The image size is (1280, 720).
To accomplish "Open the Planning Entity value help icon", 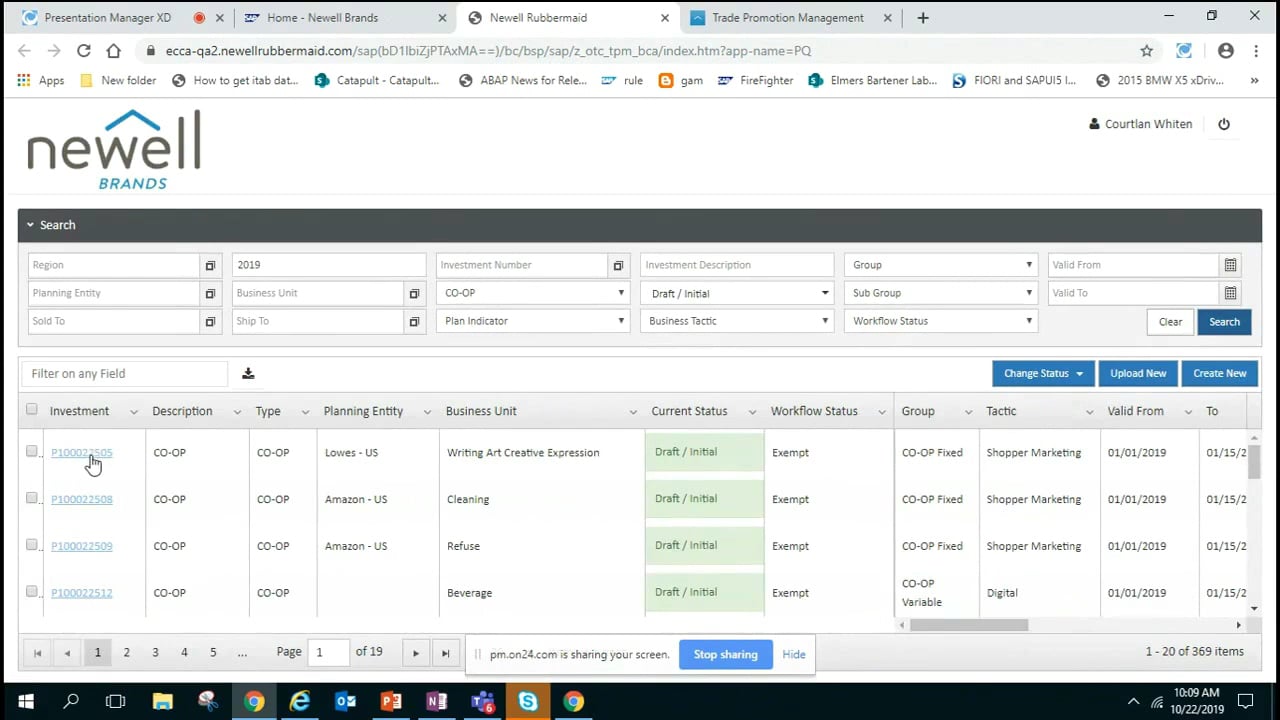I will tap(210, 293).
